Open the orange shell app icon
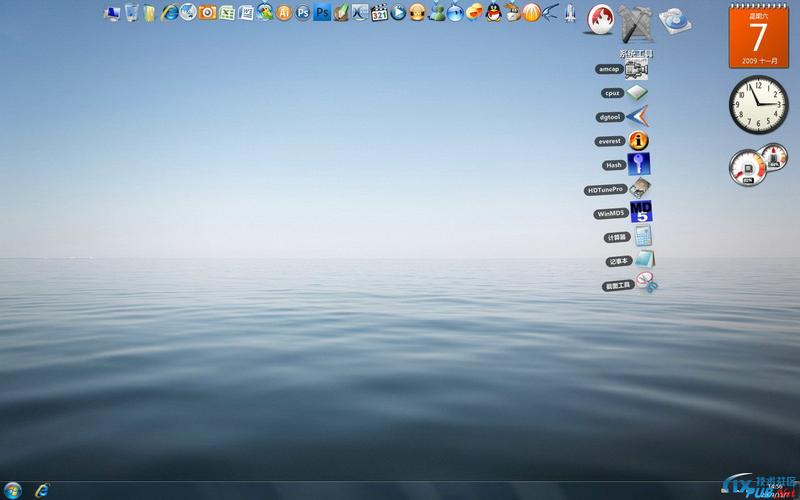800x500 pixels. [532, 12]
